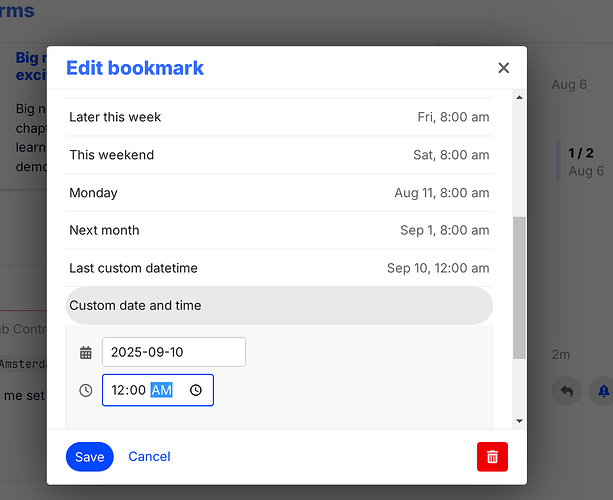Click the calendar icon beside date field
This screenshot has height=500, width=613.
(86, 352)
